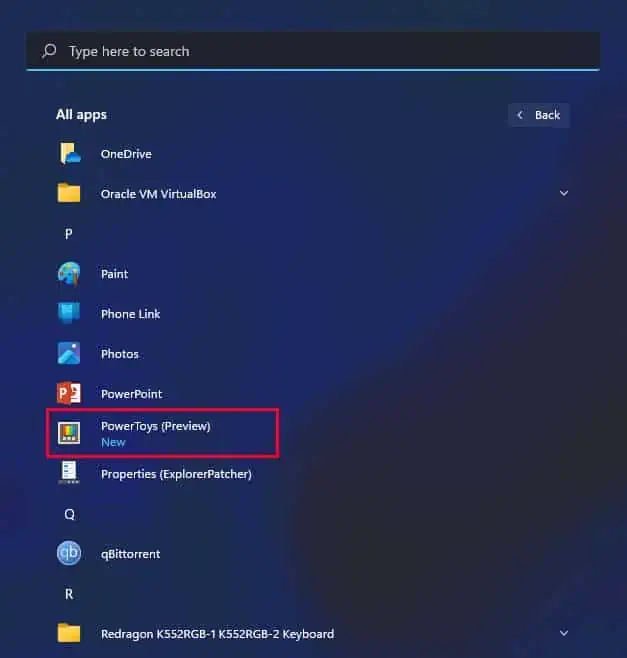The height and width of the screenshot is (658, 627).
Task: Select the 'Paint' label text
Action: [114, 274]
